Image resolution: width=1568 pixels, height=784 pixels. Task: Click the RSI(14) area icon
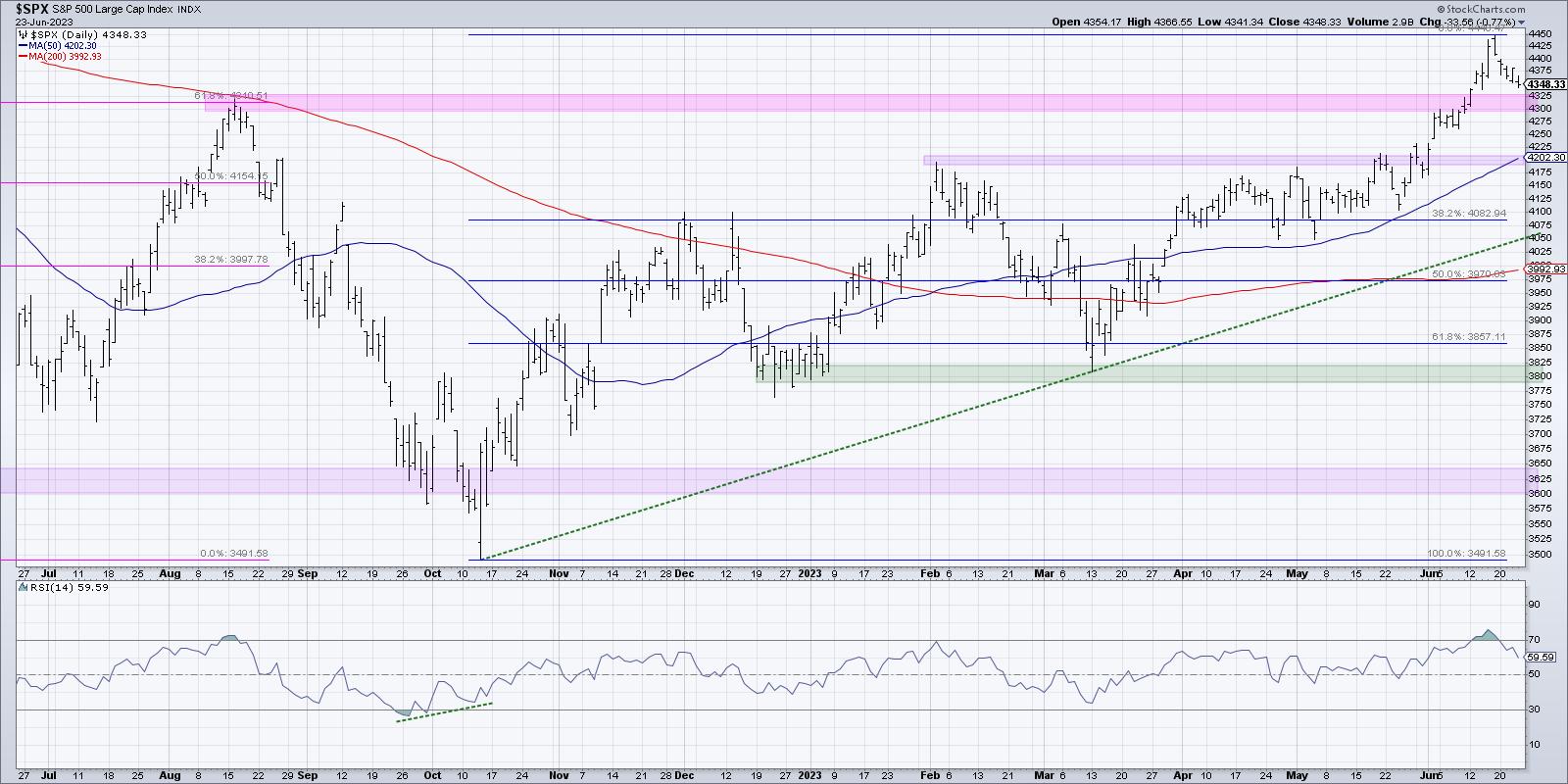click(23, 588)
